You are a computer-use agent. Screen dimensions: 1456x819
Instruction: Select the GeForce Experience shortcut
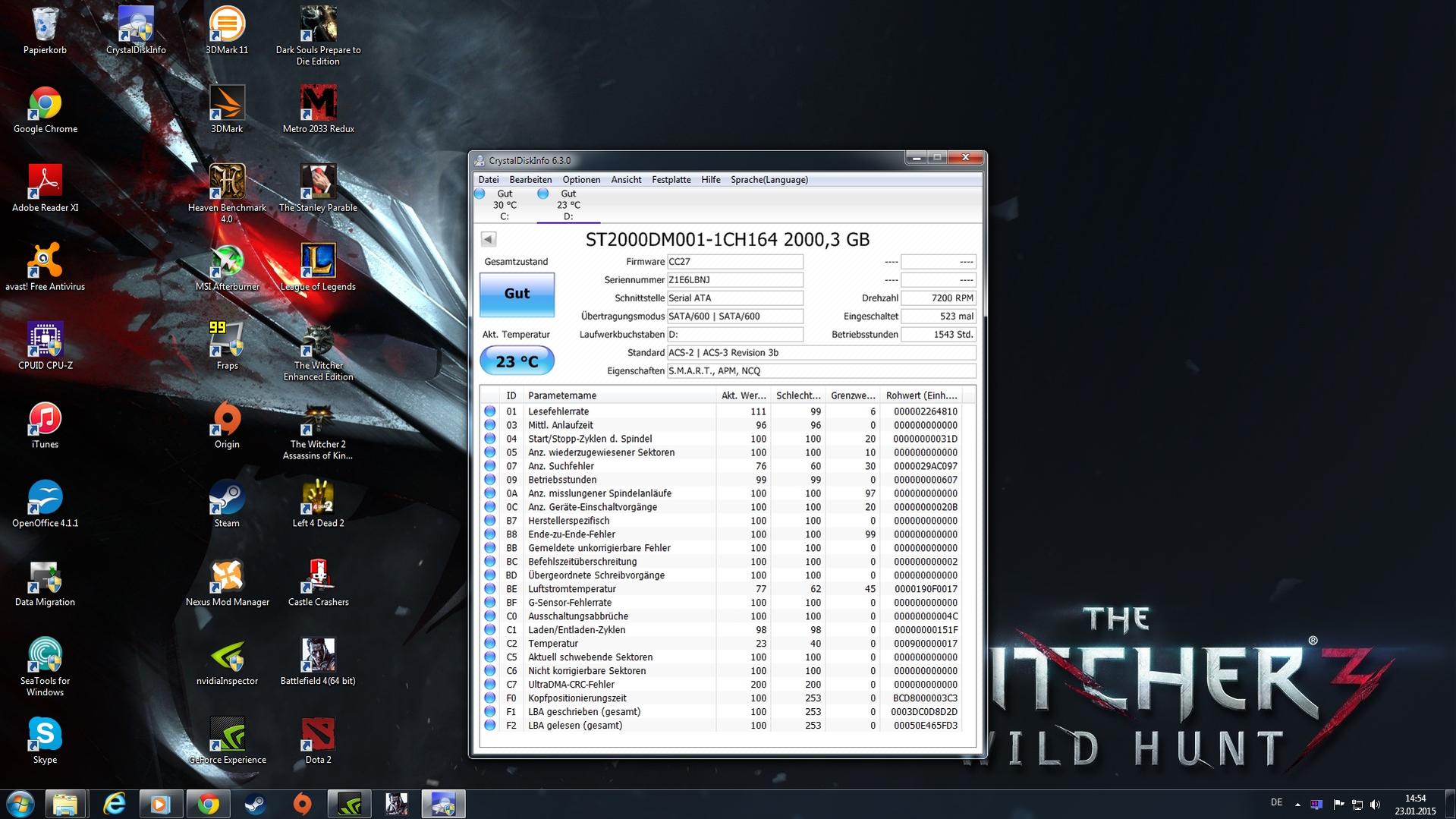click(227, 742)
